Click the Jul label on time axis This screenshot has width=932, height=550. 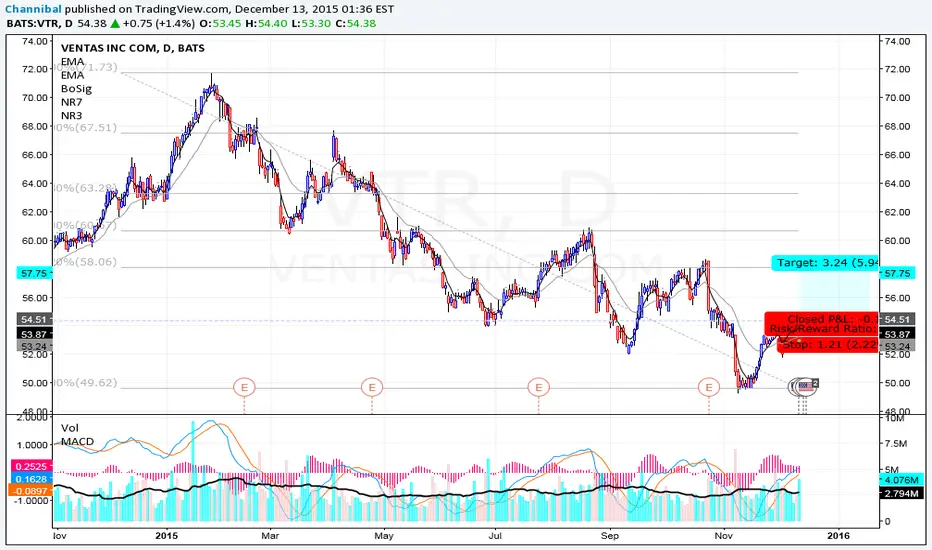point(495,536)
